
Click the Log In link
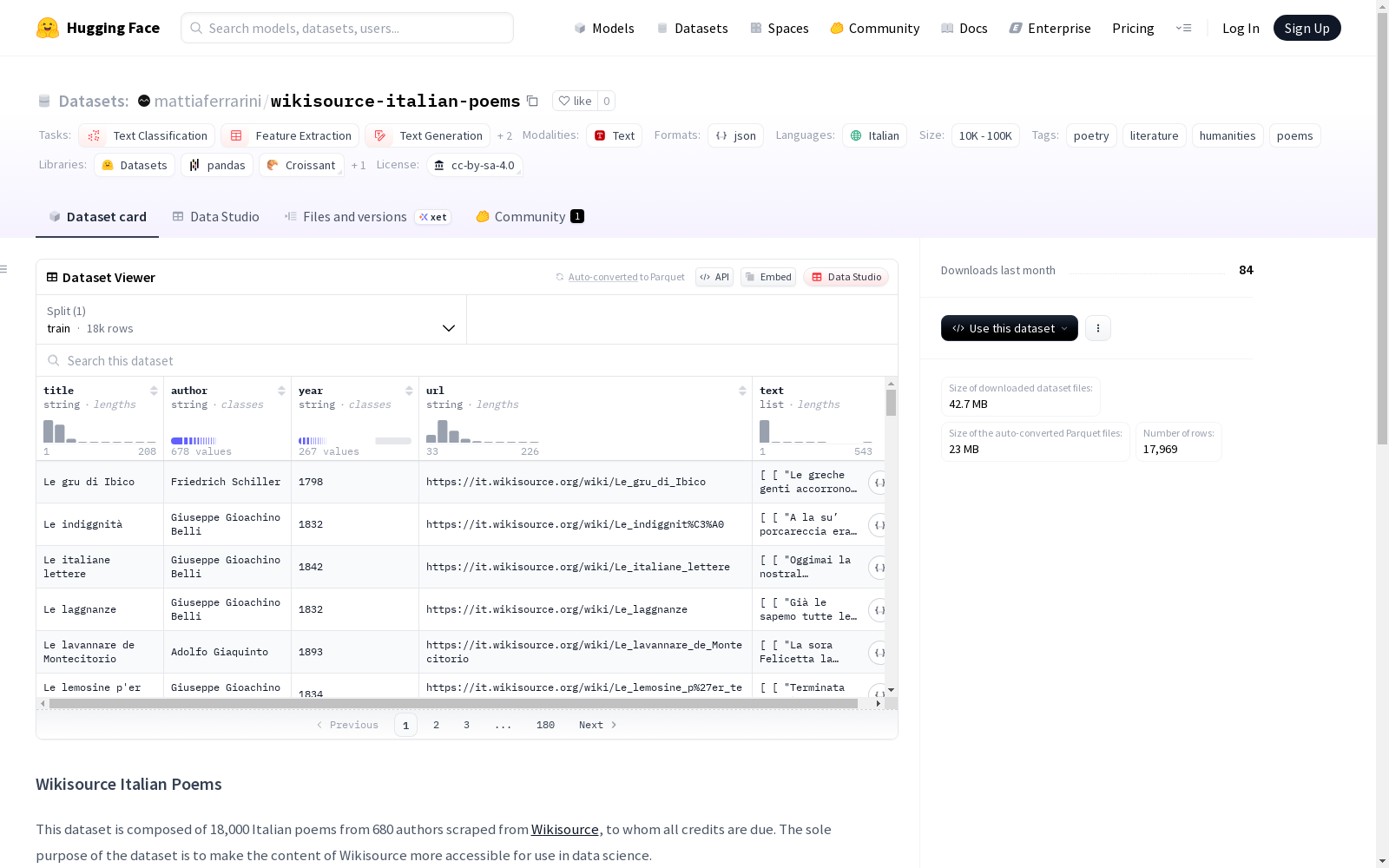coord(1241,28)
